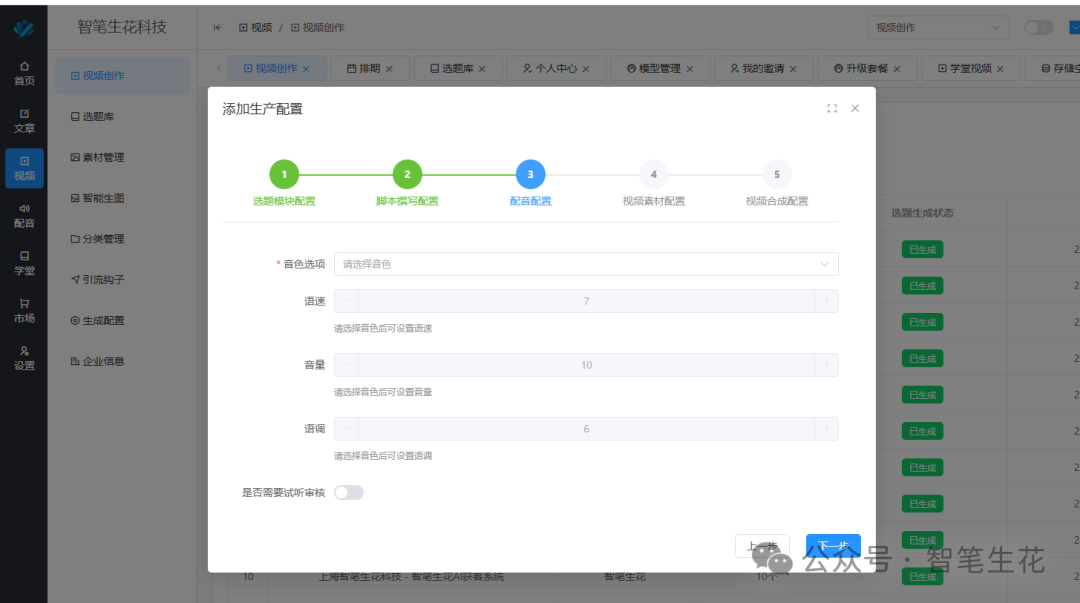Image resolution: width=1080 pixels, height=603 pixels.
Task: Collapse the breadcrumb sidebar toggle arrow
Action: pyautogui.click(x=217, y=27)
